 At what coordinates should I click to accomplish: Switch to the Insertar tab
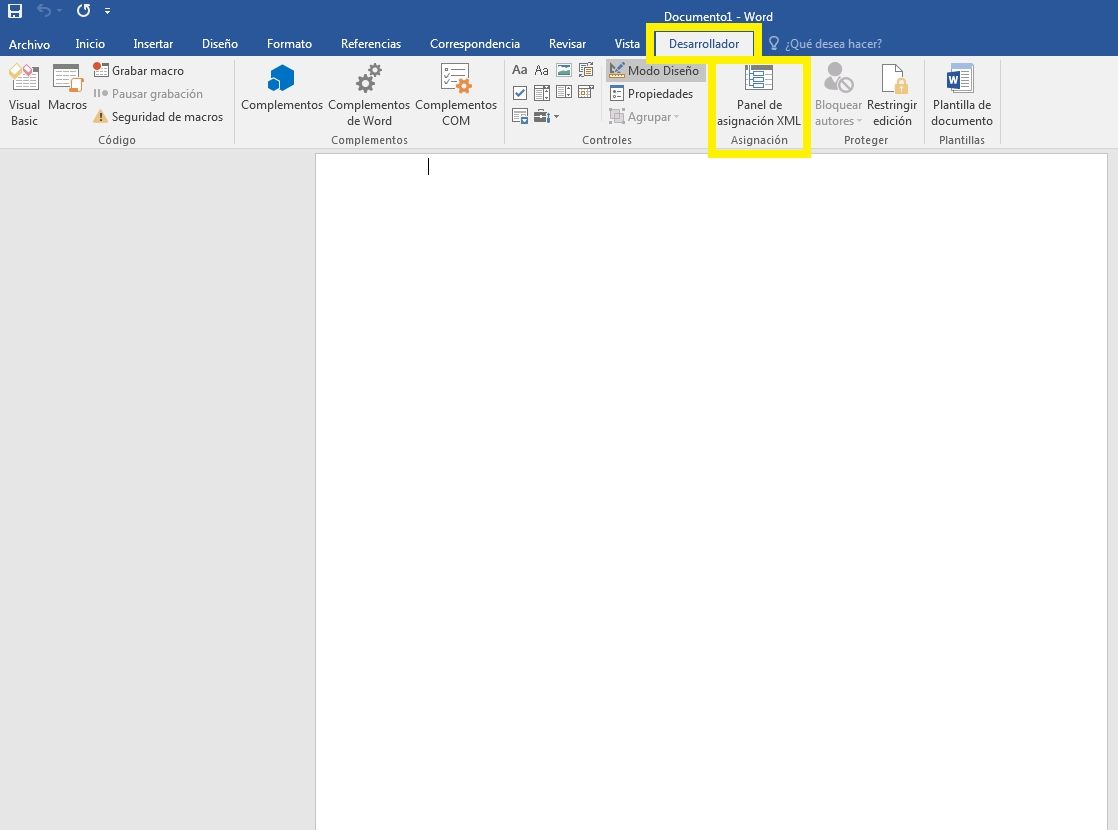point(153,44)
